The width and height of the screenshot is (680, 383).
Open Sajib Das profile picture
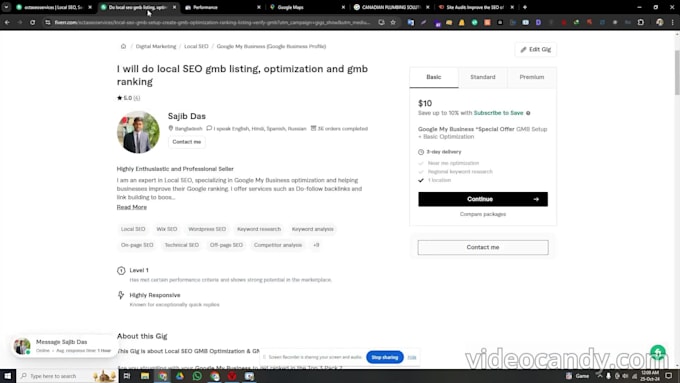click(138, 132)
